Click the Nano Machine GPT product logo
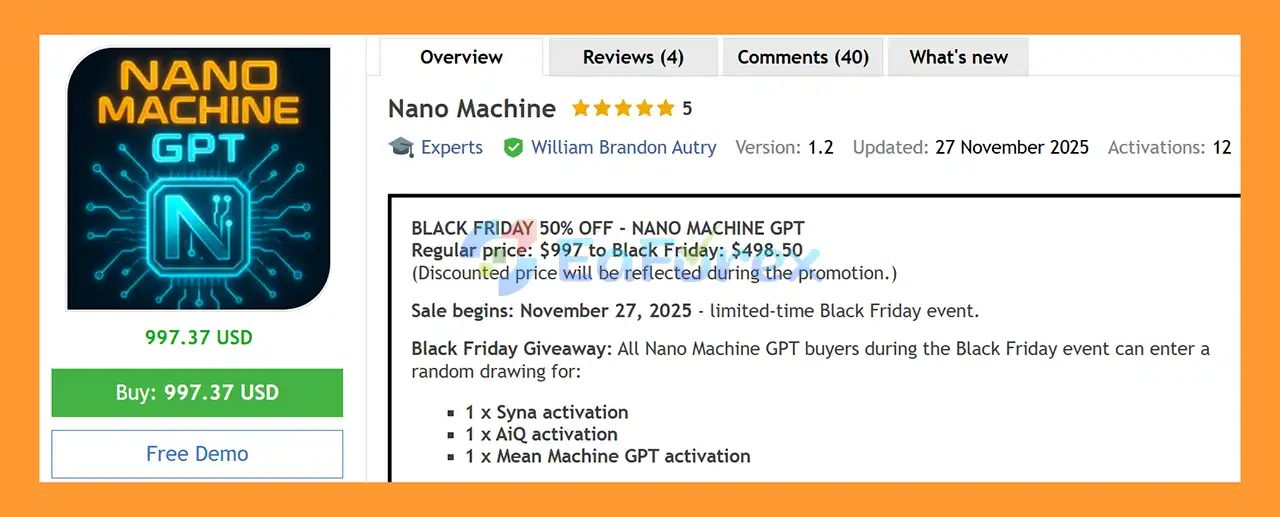Image resolution: width=1280 pixels, height=517 pixels. [198, 179]
